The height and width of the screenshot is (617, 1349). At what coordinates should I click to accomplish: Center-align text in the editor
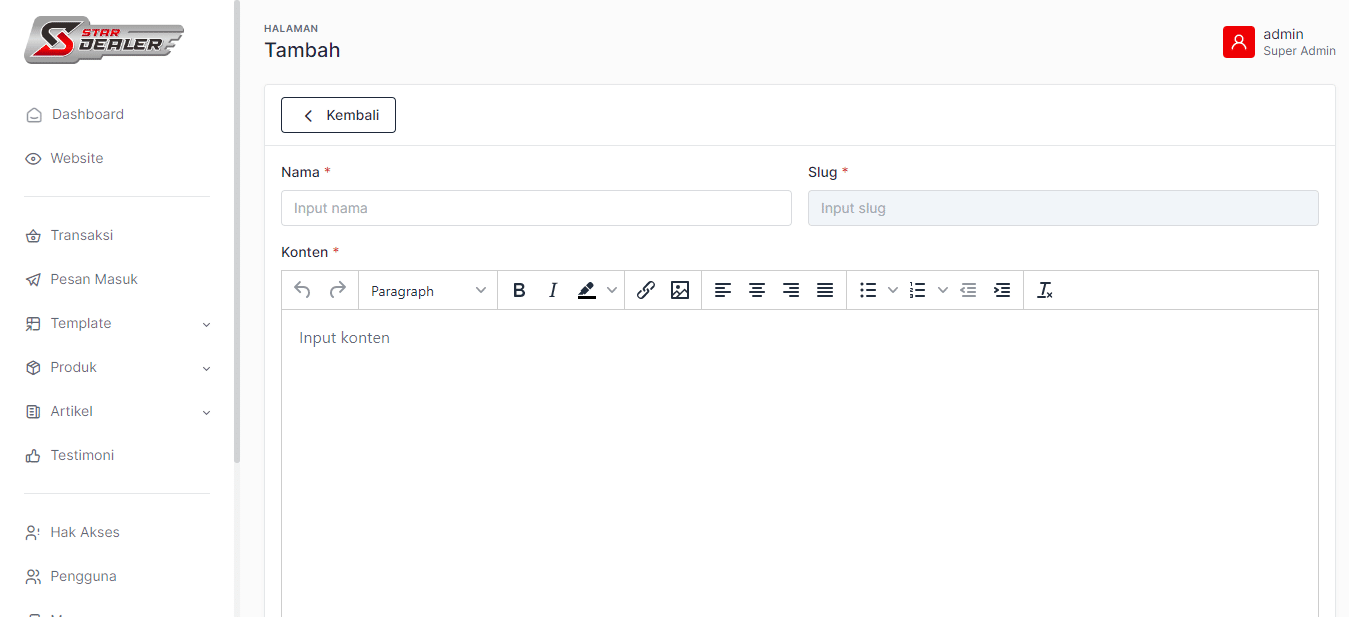pyautogui.click(x=757, y=290)
